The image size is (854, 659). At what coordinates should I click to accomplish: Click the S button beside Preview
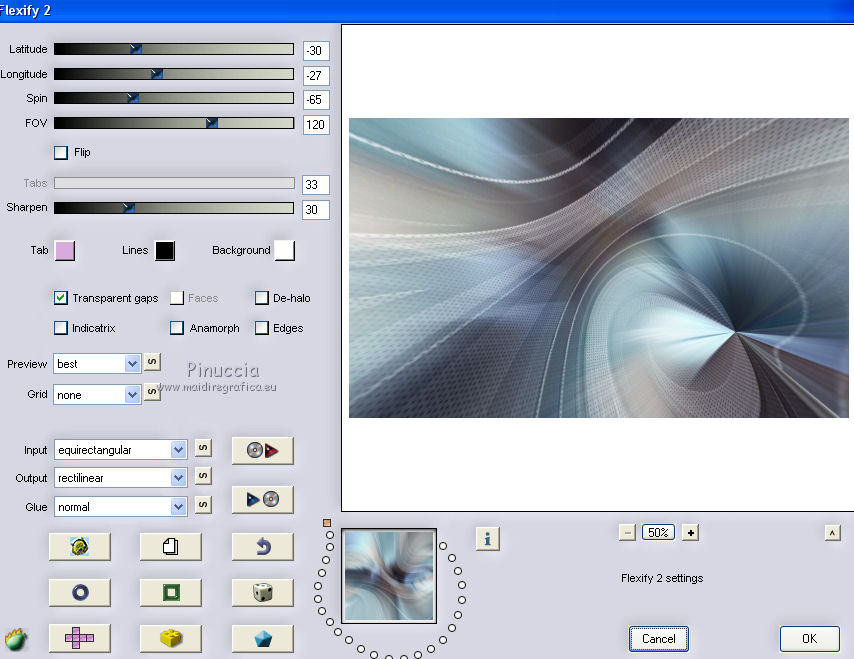pyautogui.click(x=152, y=362)
